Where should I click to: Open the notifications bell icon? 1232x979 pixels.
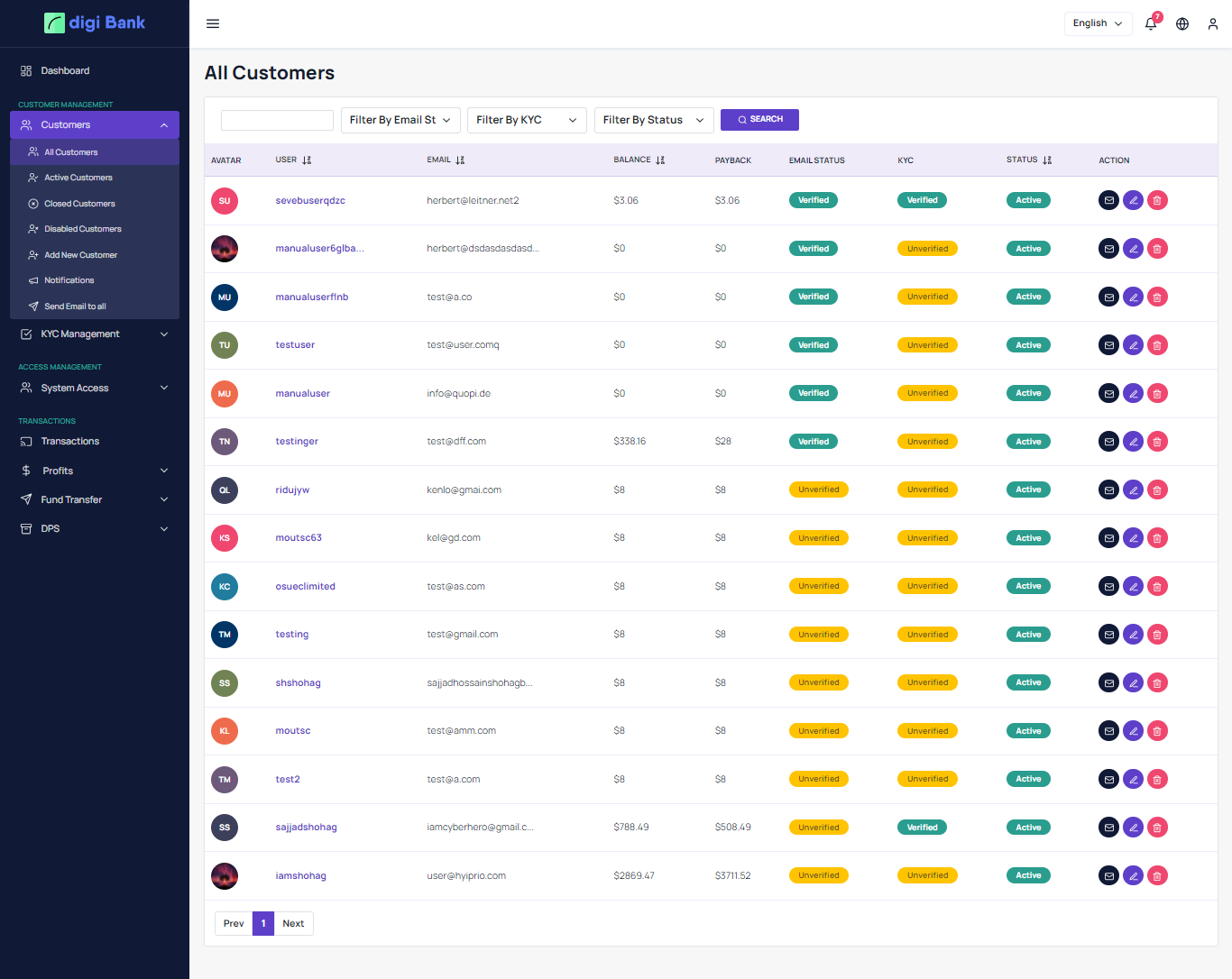pyautogui.click(x=1151, y=23)
